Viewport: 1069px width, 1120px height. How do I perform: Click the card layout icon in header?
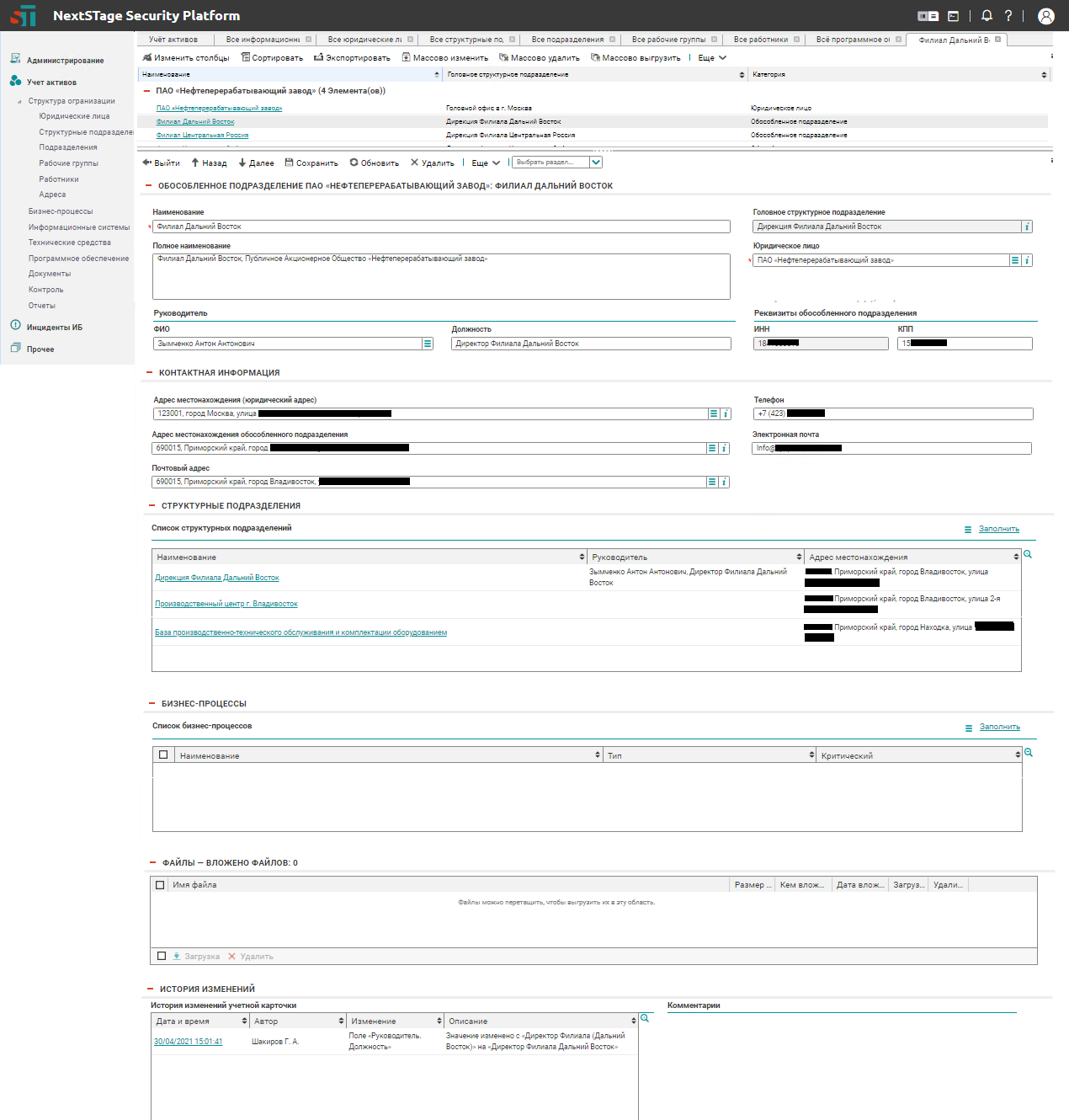point(928,16)
